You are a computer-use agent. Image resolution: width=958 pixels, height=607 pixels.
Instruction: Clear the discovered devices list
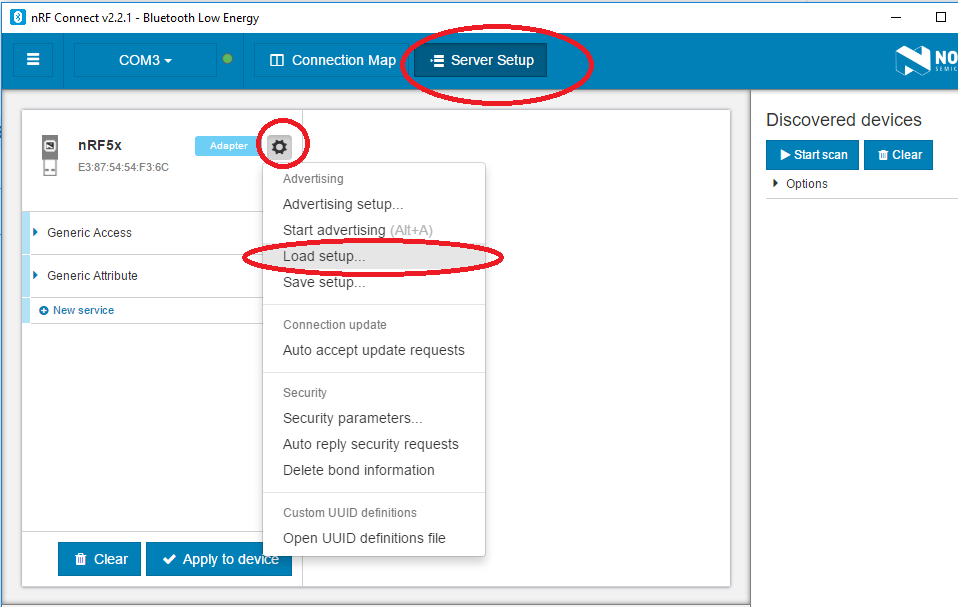tap(899, 155)
